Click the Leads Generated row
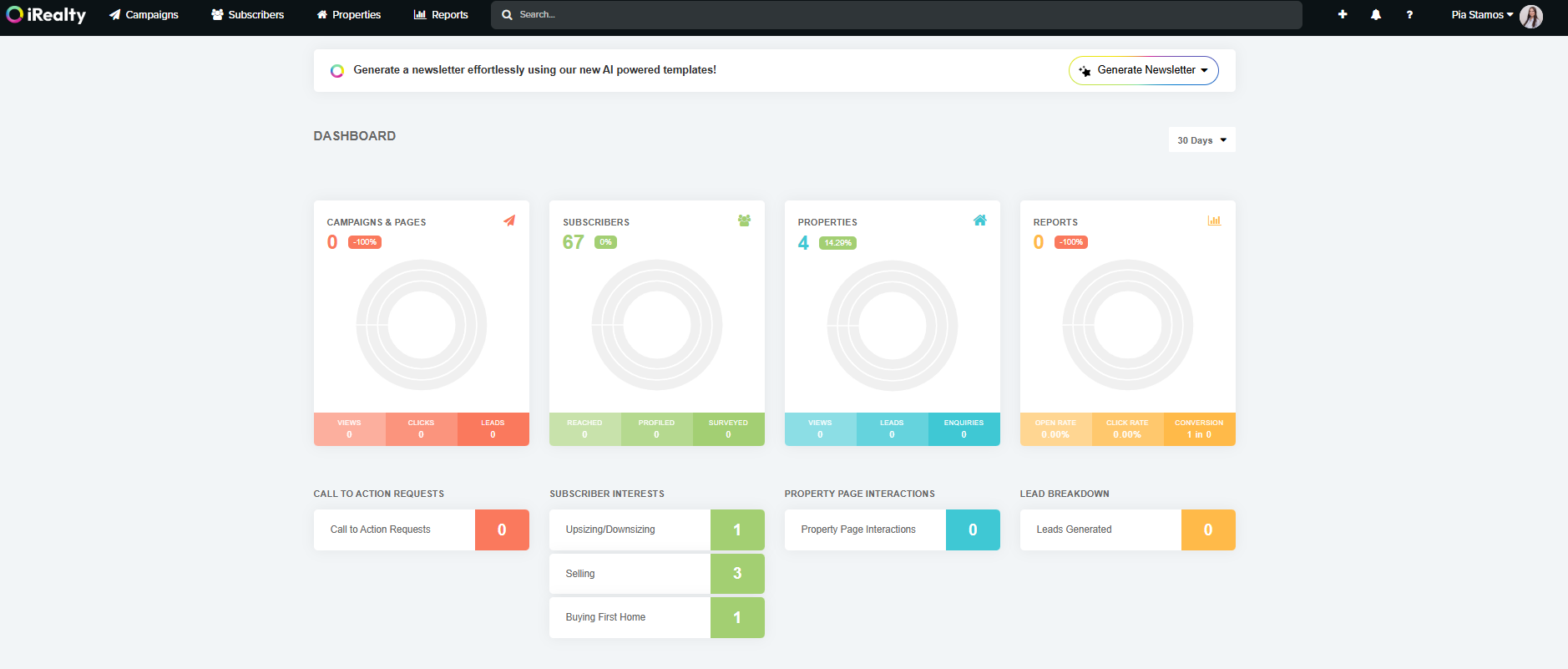This screenshot has width=1568, height=669. [1100, 530]
